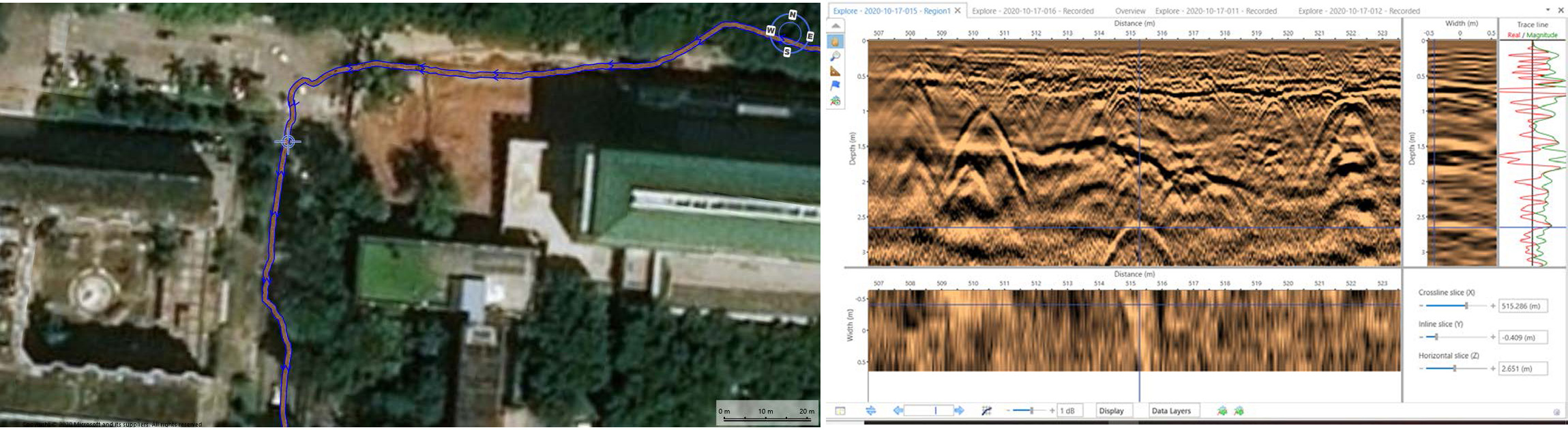The height and width of the screenshot is (430, 1568).
Task: Click the gain curve icon
Action: point(986,411)
